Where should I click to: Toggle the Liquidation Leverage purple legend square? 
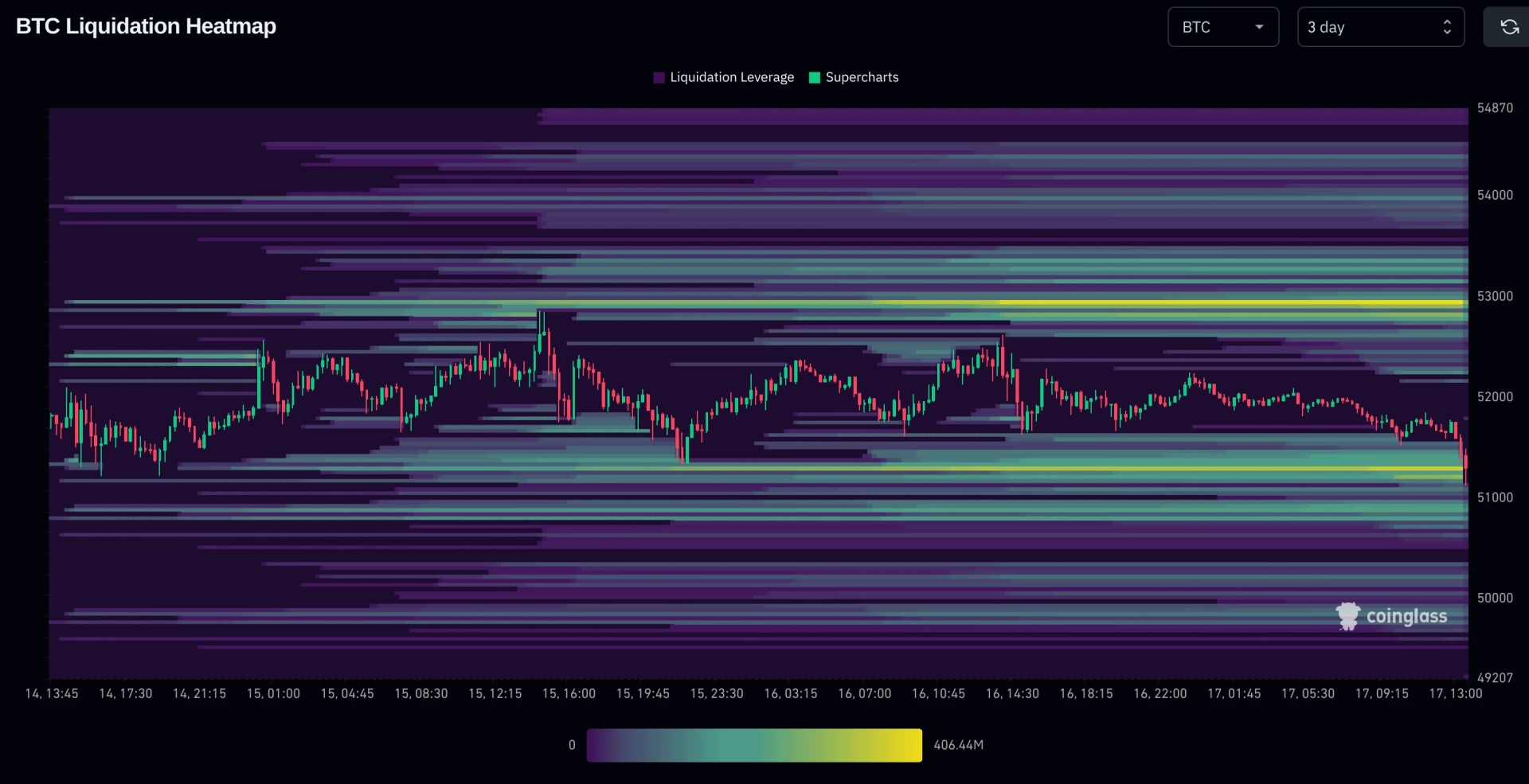click(x=659, y=77)
